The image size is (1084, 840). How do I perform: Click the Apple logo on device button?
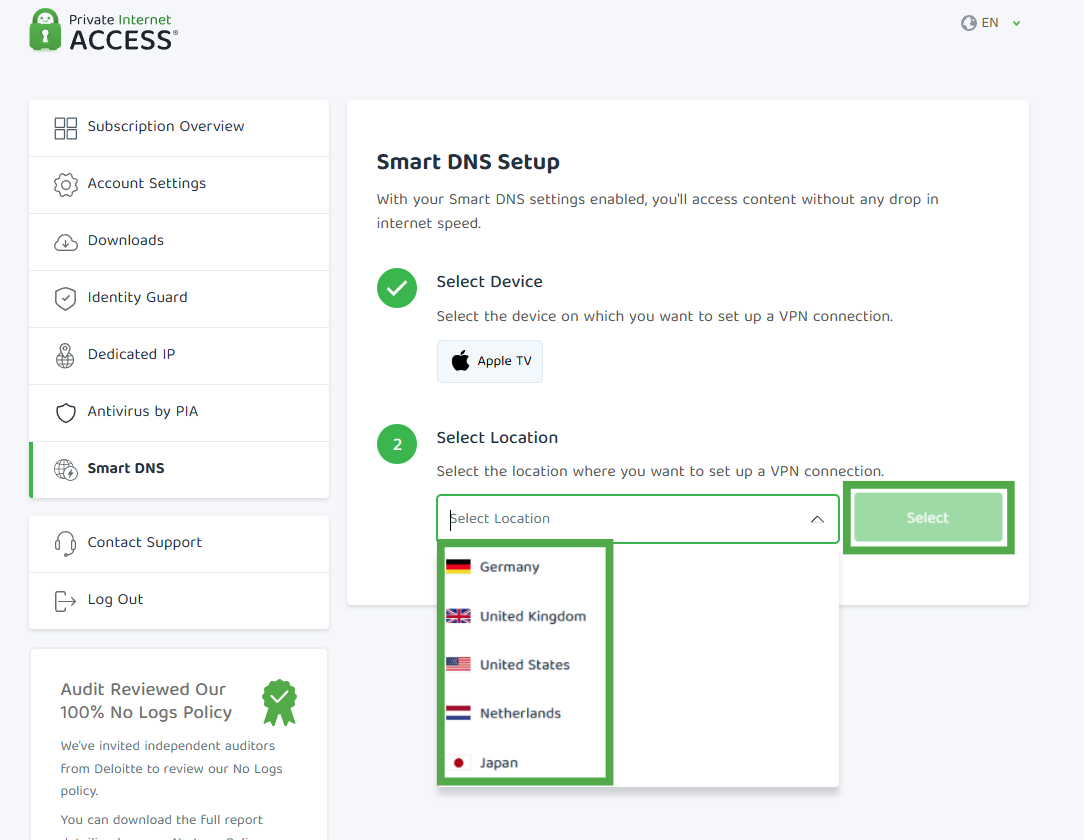tap(460, 360)
